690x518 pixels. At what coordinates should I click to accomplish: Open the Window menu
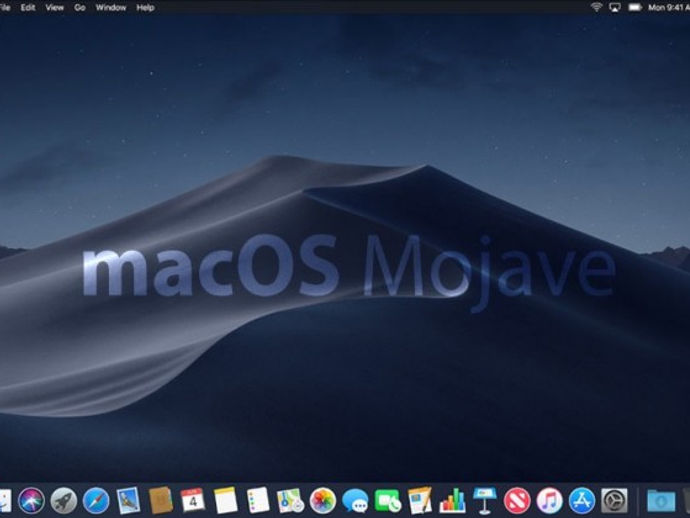(111, 7)
